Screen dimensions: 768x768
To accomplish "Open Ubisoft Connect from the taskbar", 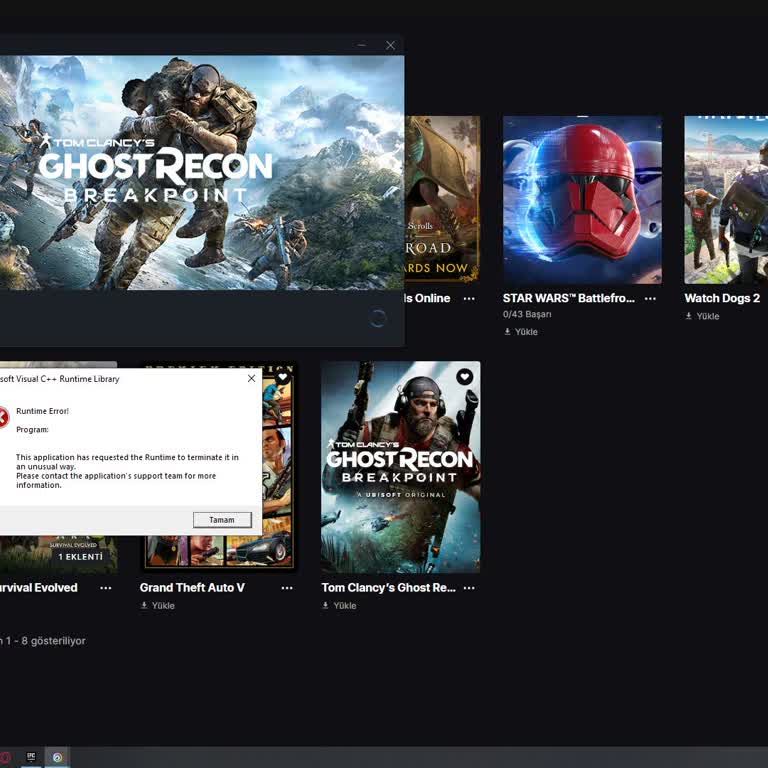I will [57, 757].
